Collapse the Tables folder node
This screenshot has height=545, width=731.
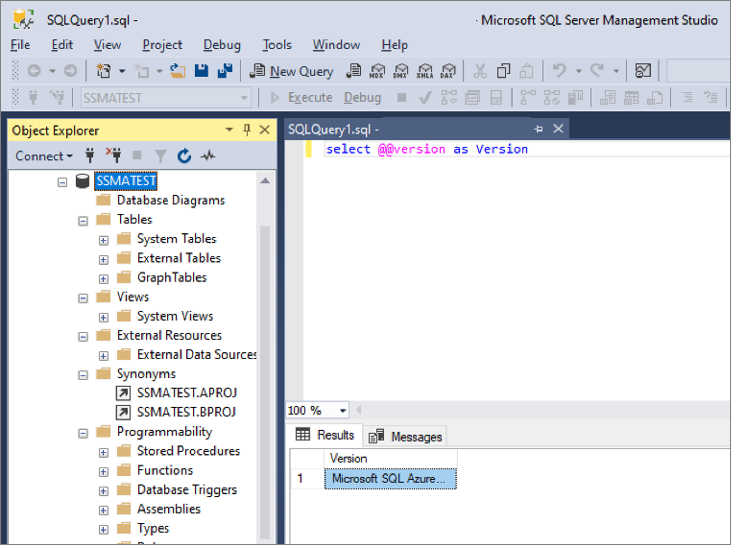[x=84, y=220]
